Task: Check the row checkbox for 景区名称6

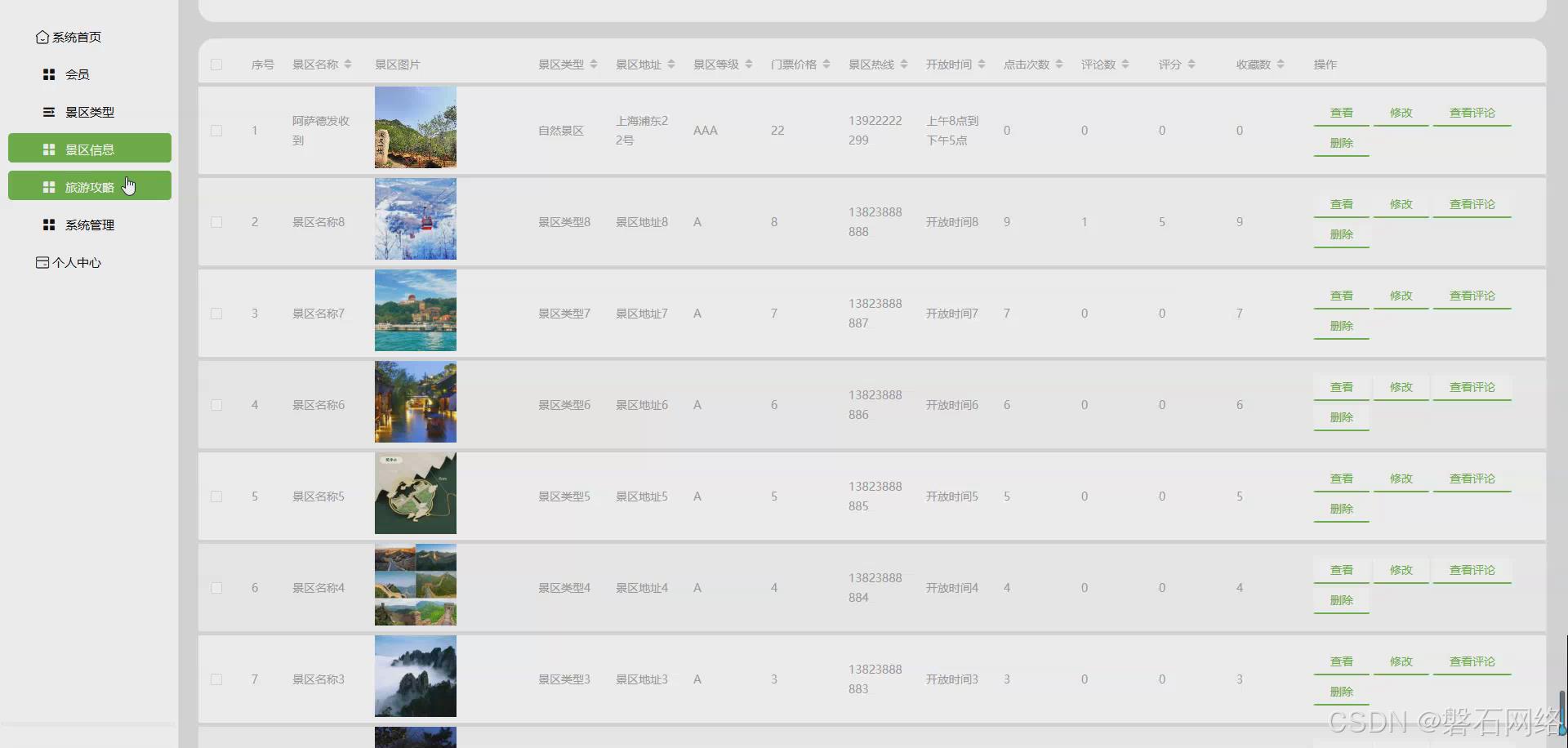Action: point(216,405)
